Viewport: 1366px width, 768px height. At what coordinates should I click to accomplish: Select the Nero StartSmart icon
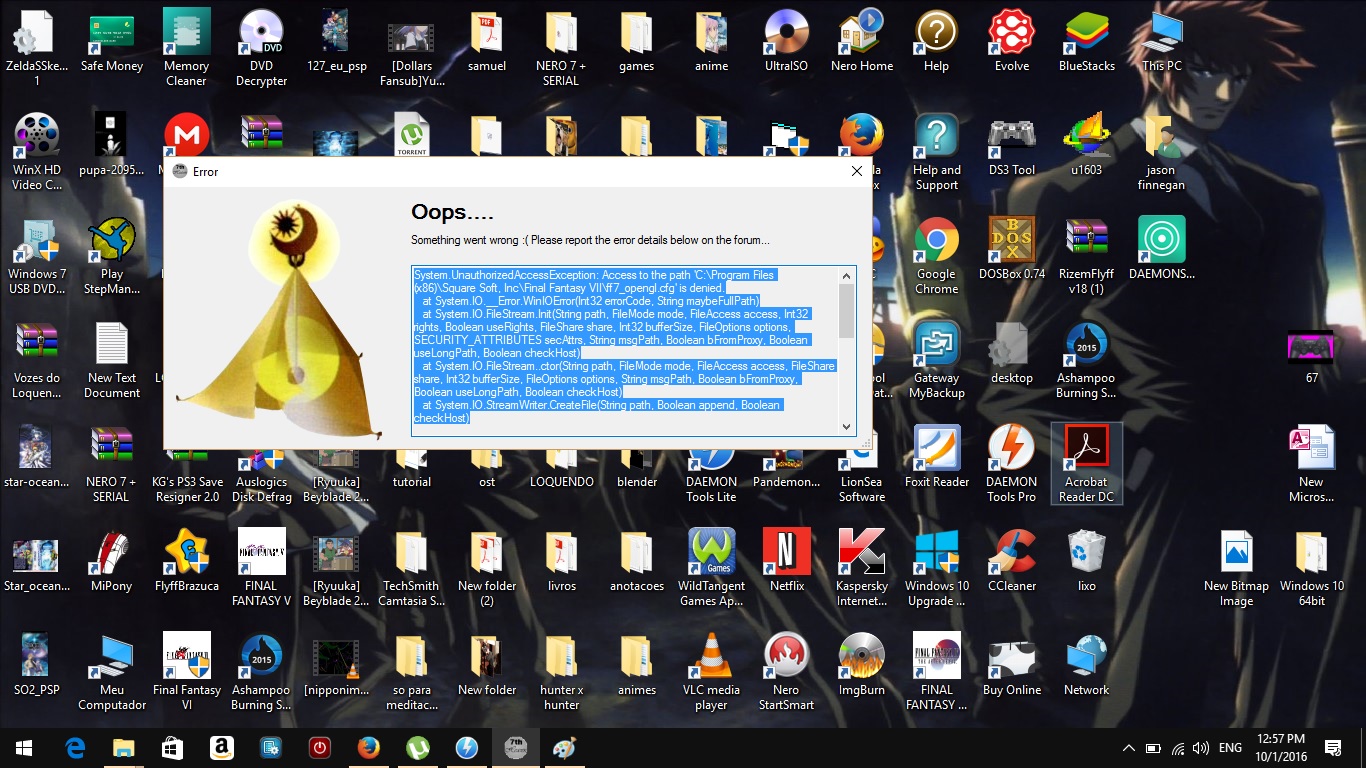coord(787,672)
